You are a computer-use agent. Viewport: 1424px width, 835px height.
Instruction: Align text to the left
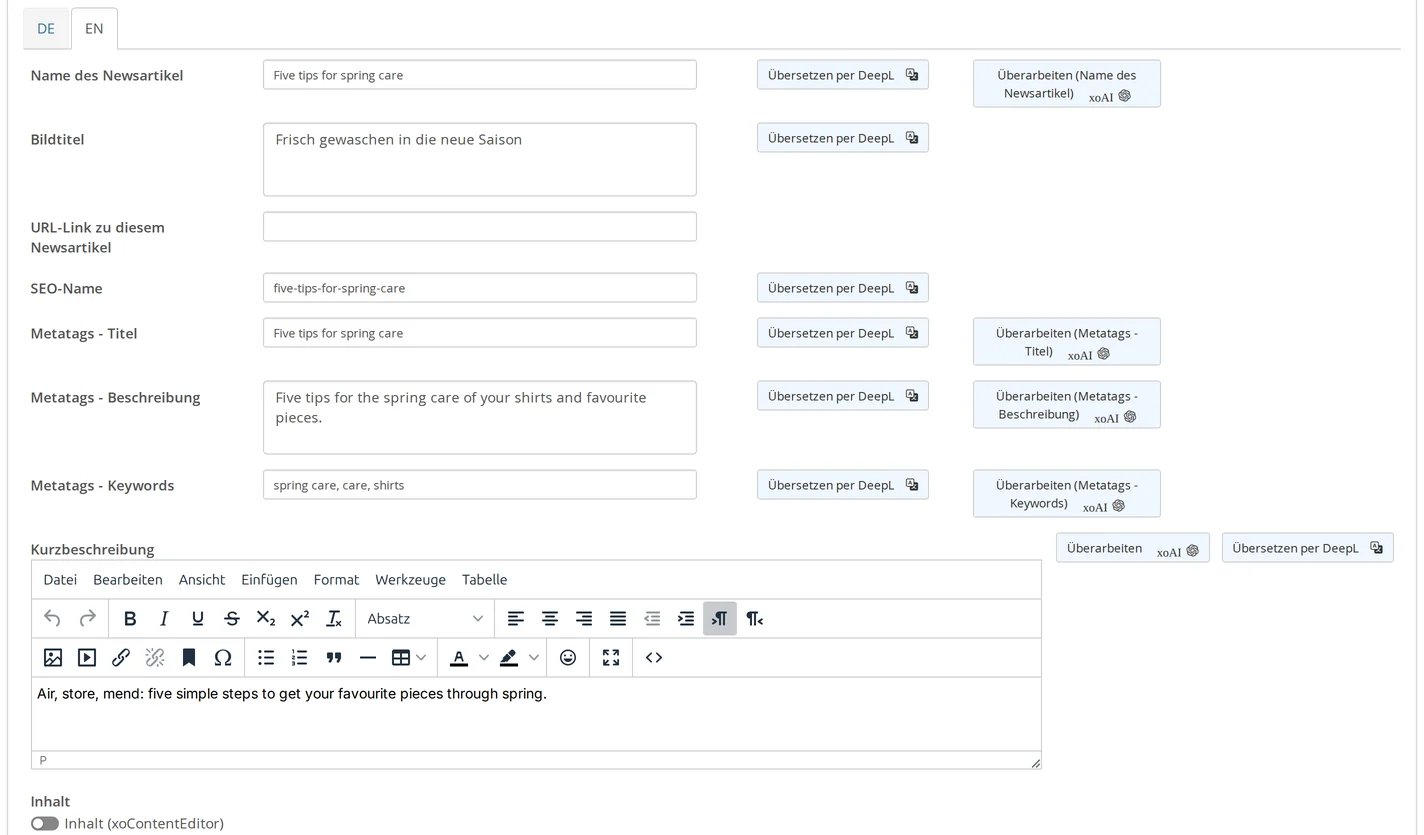[x=516, y=619]
